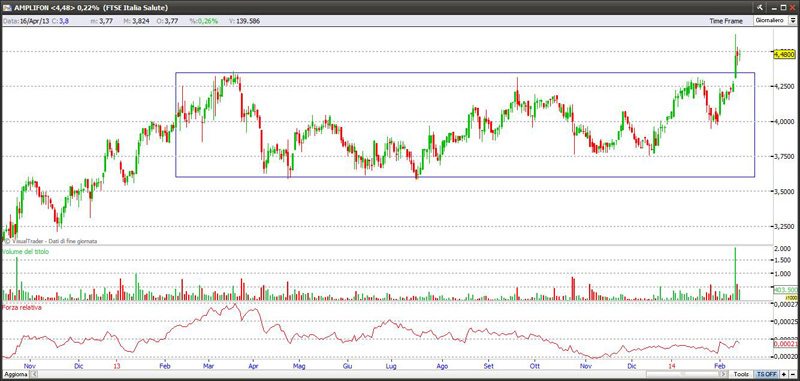Click the Nov date axis label at left
Viewport: 800px width, 381px height.
[30, 366]
